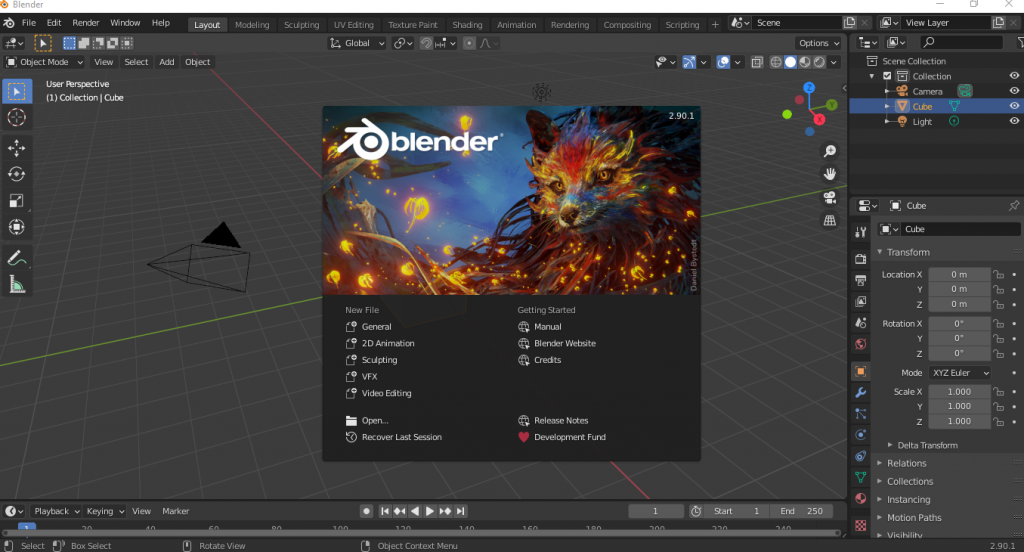Open the File menu
1024x552 pixels.
(29, 23)
